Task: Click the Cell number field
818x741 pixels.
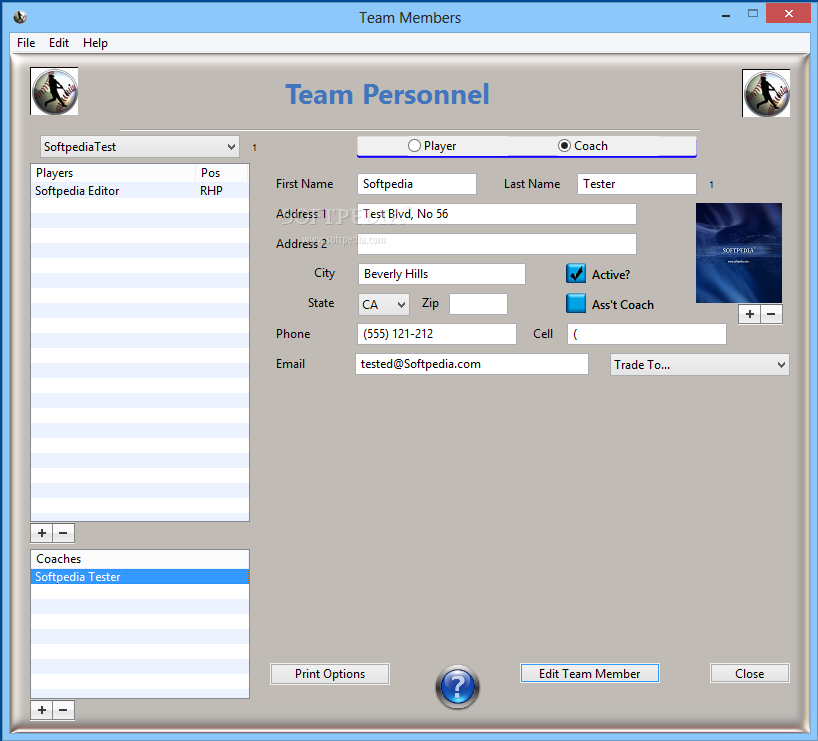Action: [647, 334]
